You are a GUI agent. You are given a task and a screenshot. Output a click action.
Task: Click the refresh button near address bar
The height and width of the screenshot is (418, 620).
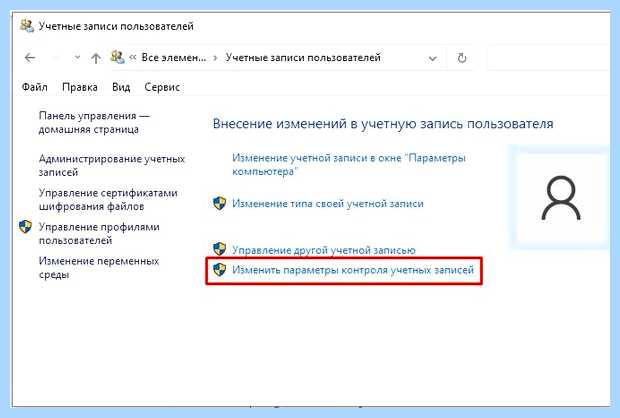coord(461,58)
